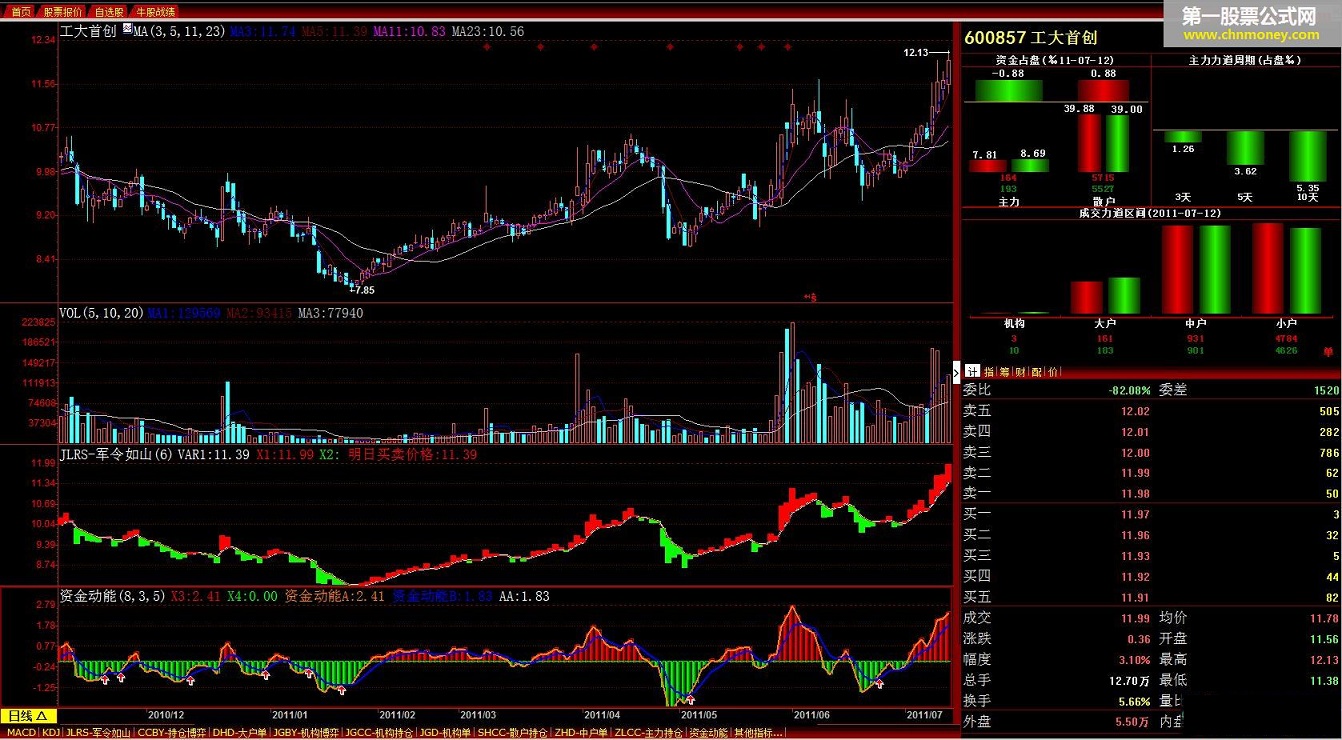Select the 计 side panel tab

coord(973,372)
